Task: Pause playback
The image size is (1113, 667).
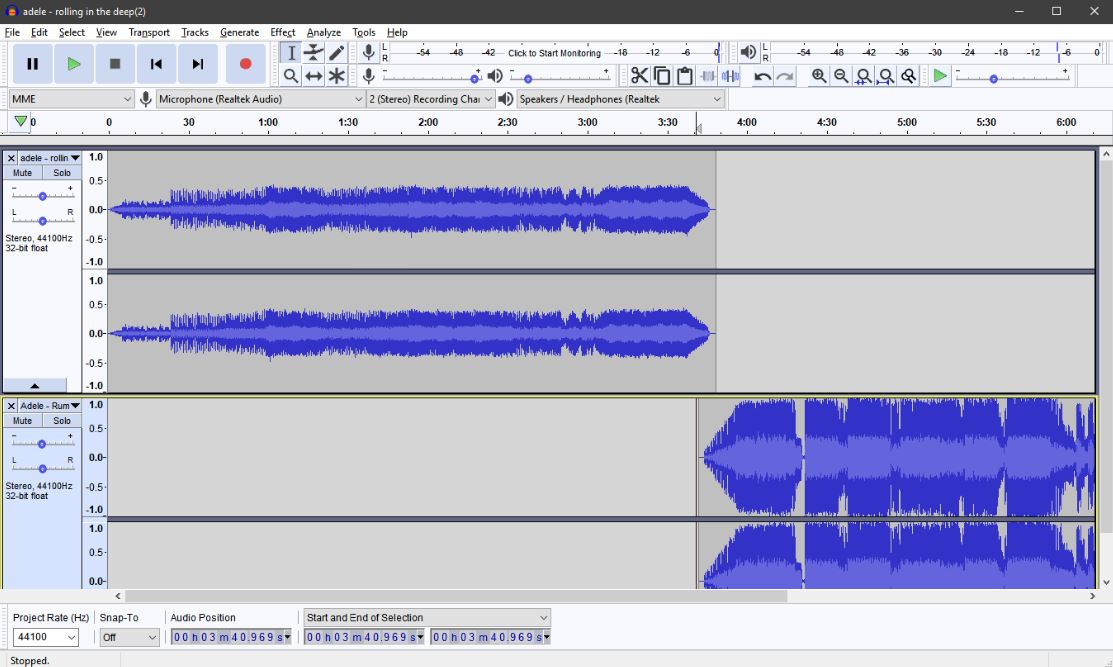Action: (x=32, y=63)
